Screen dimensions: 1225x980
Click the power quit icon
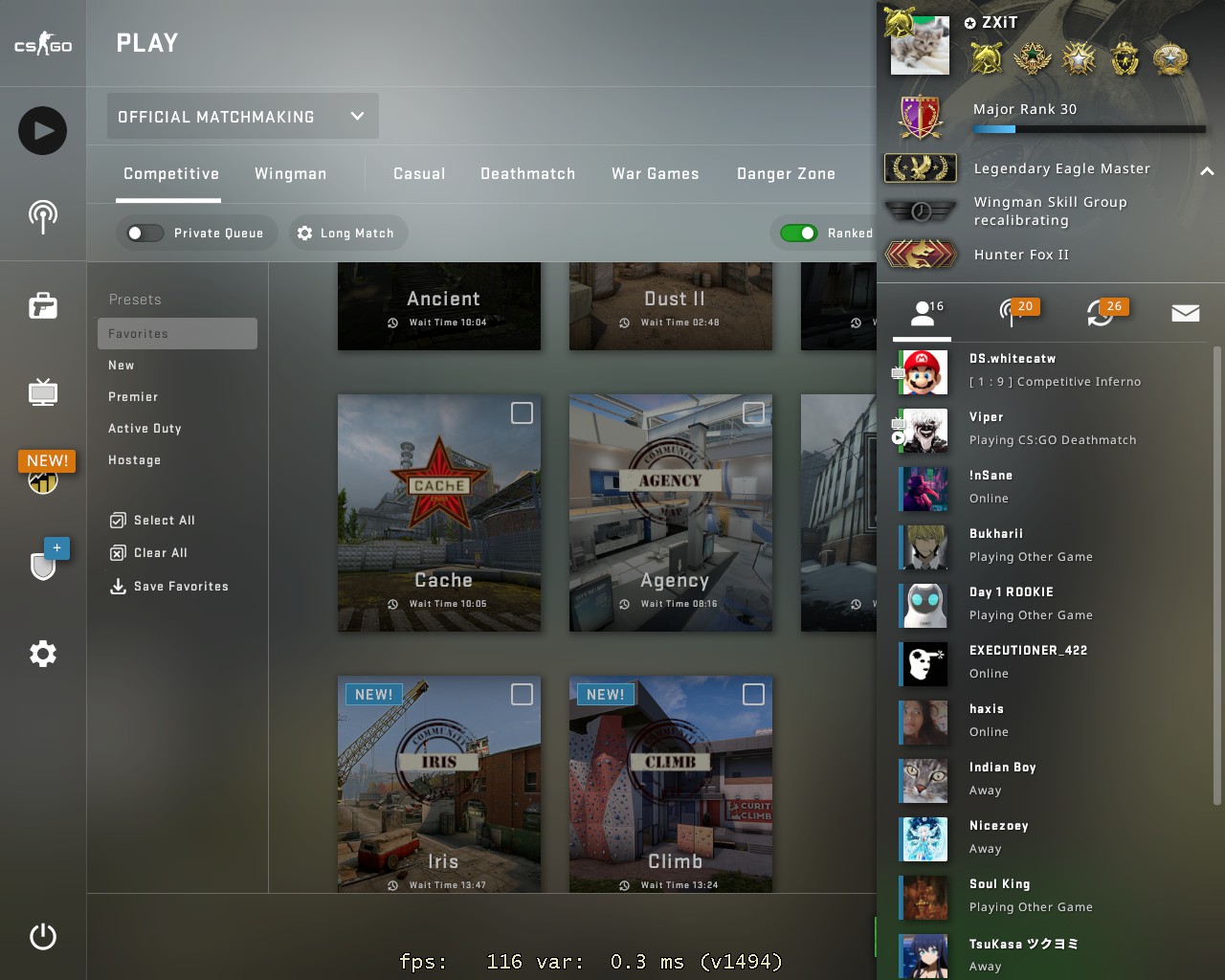point(43,936)
